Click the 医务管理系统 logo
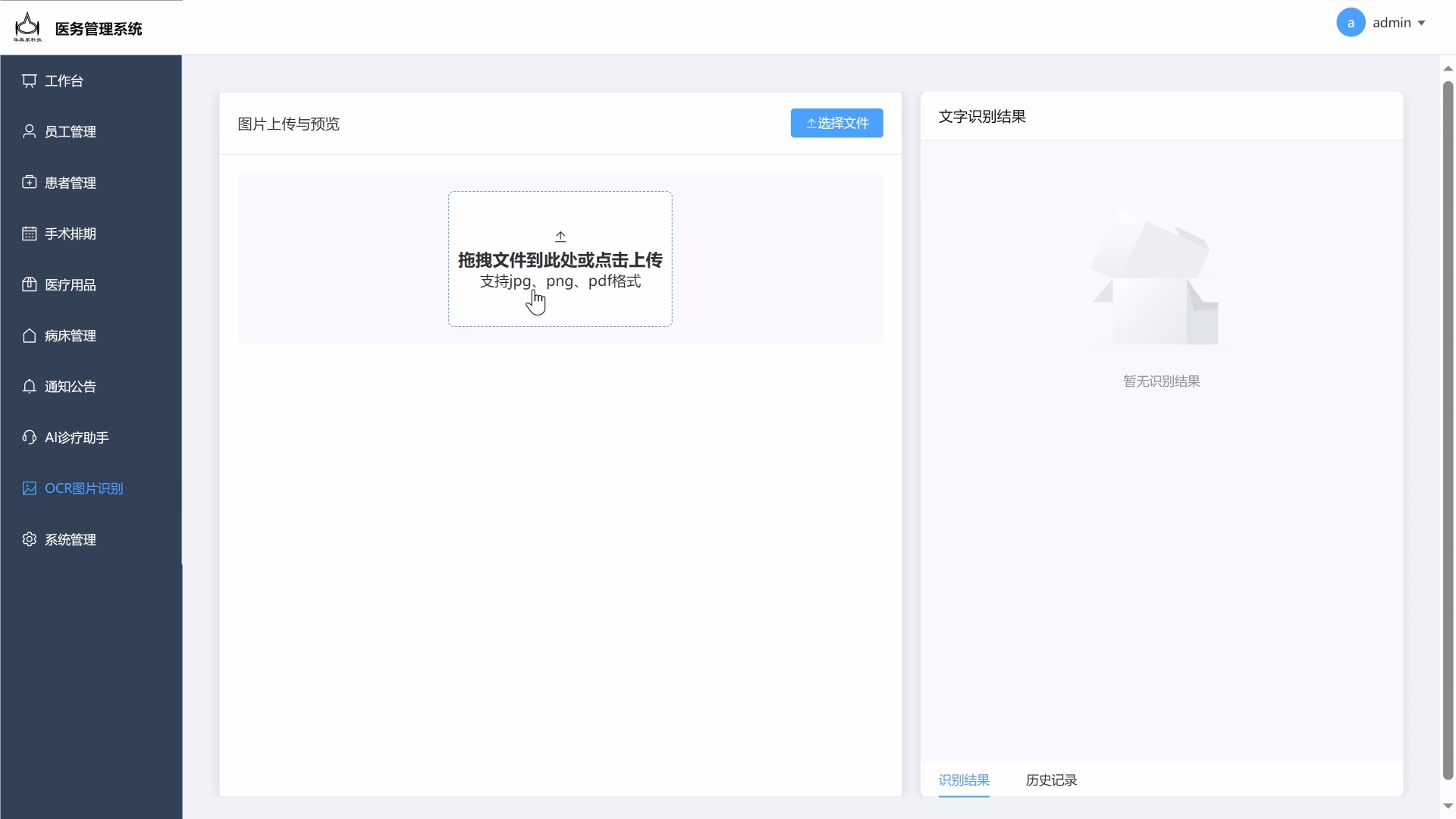Screen dimensions: 1456x819 pos(27,27)
